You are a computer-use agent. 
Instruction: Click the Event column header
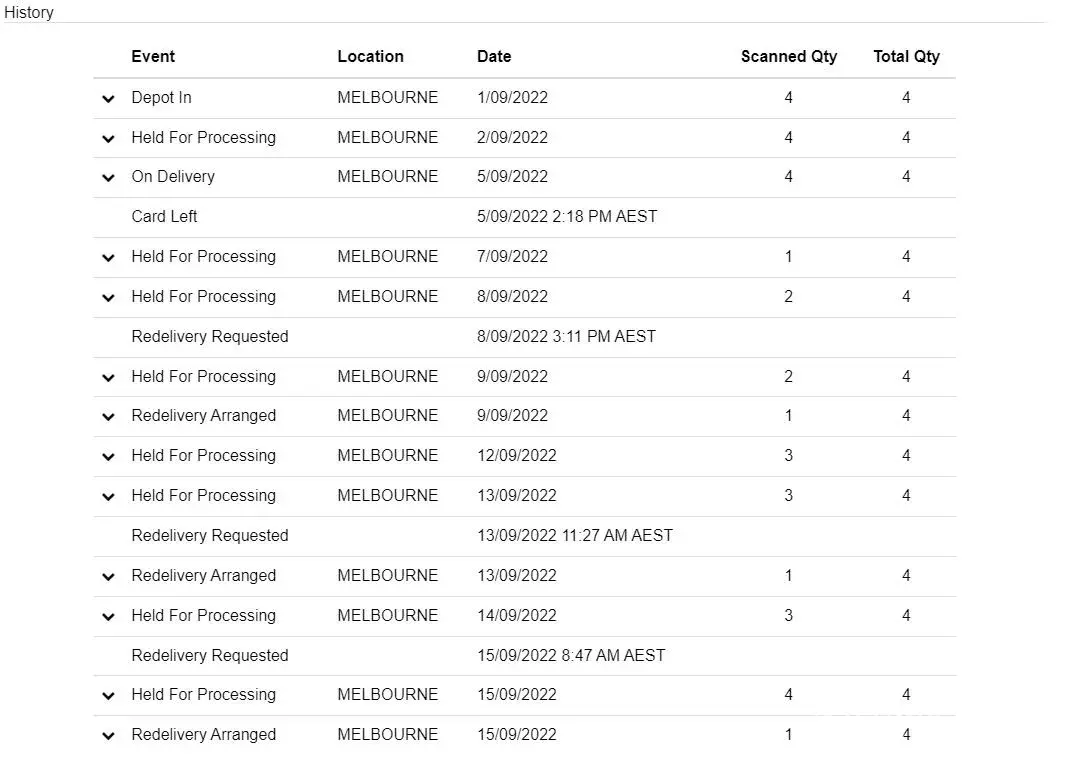click(x=153, y=57)
